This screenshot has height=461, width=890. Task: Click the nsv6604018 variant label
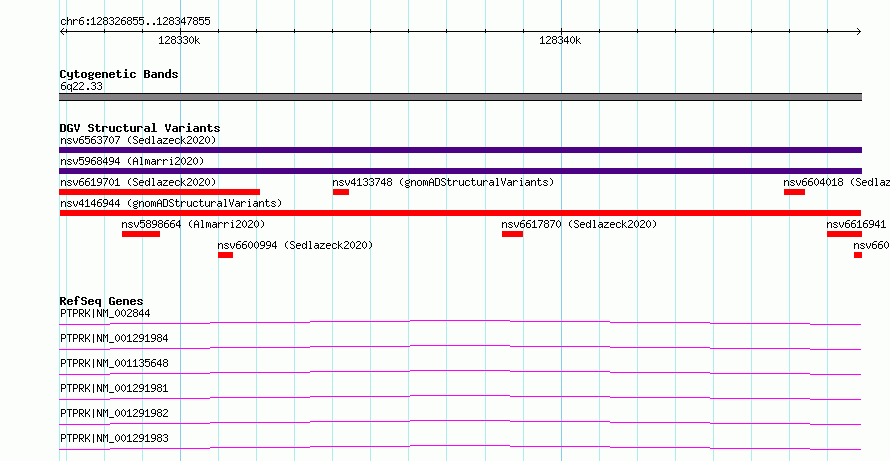(x=837, y=182)
